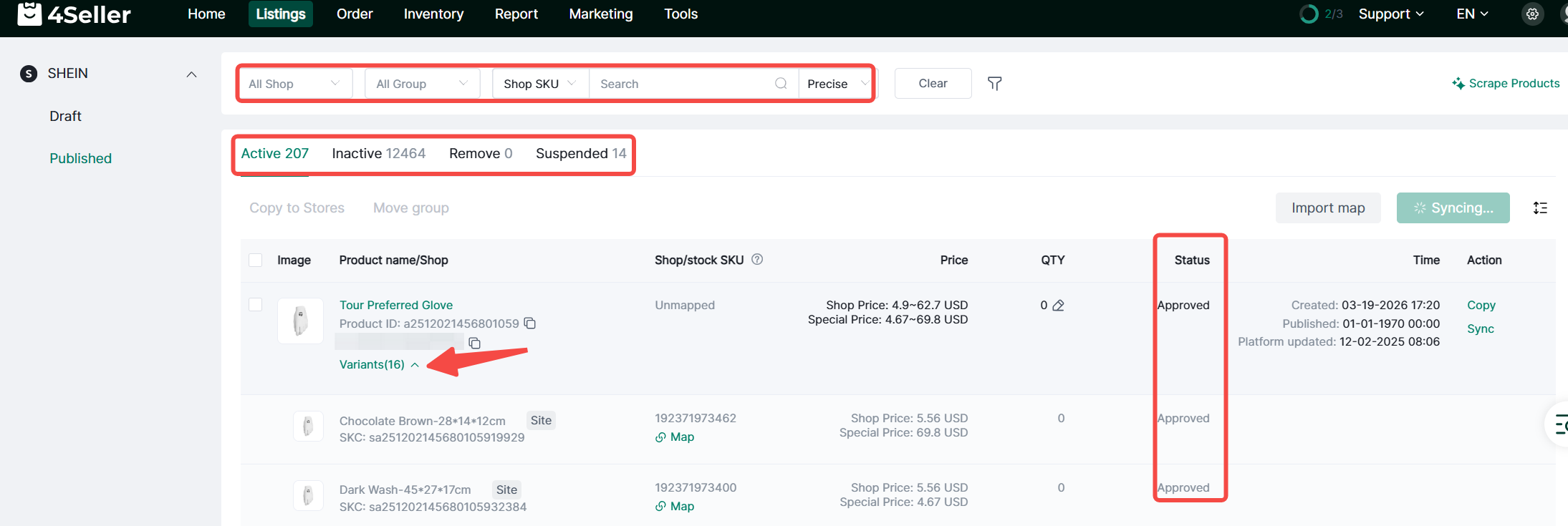The image size is (1568, 526).
Task: Click the Search input field
Action: tap(684, 84)
